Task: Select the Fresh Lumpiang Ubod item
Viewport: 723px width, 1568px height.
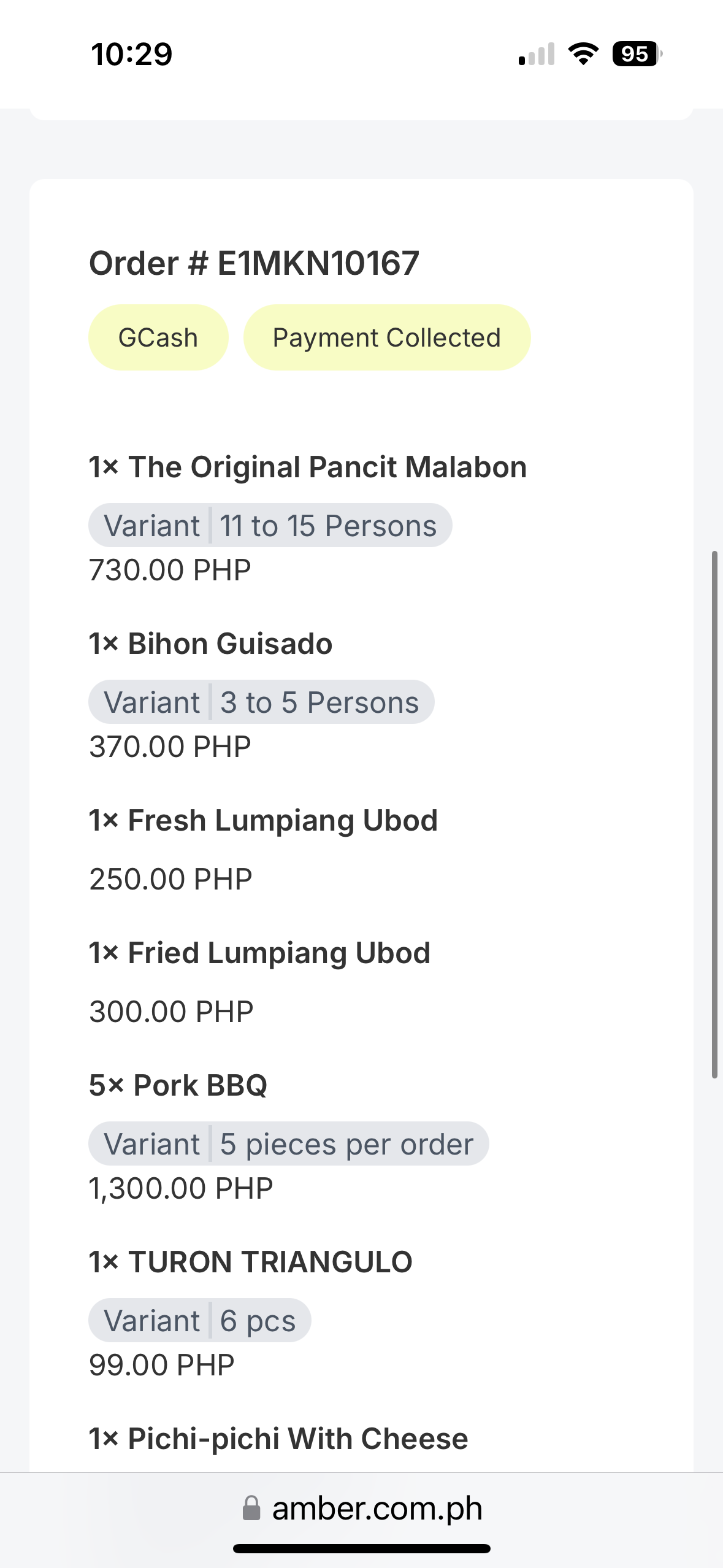Action: pyautogui.click(x=264, y=821)
